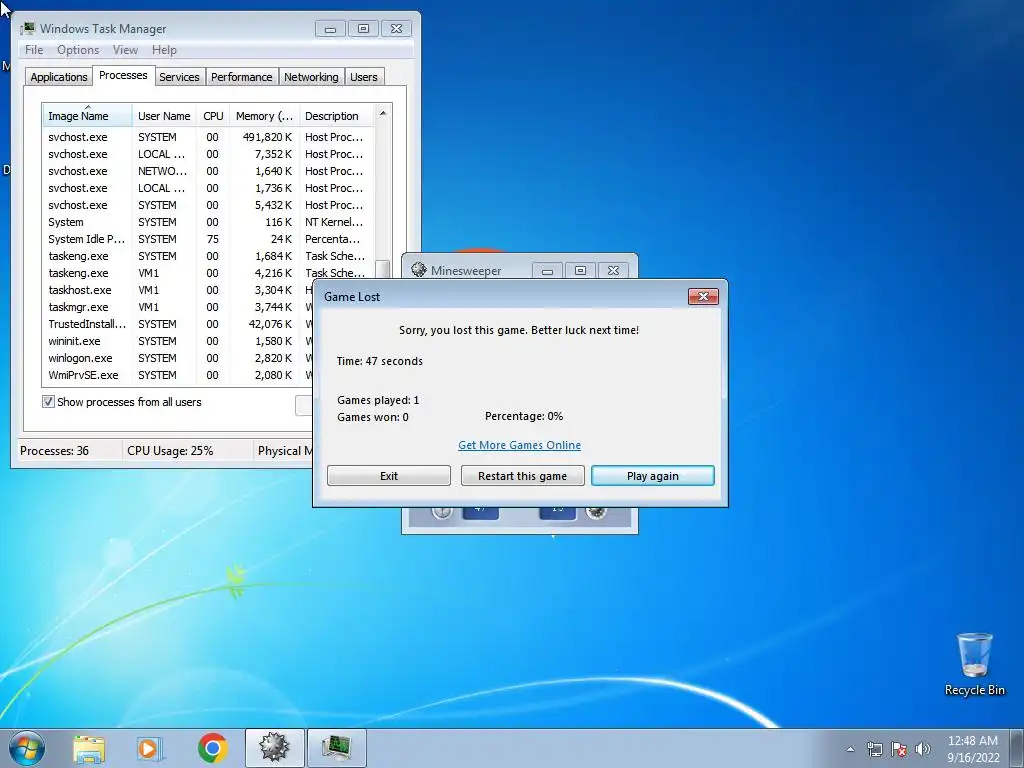This screenshot has width=1024, height=768.
Task: Select the taskhost.exe process row
Action: point(176,290)
